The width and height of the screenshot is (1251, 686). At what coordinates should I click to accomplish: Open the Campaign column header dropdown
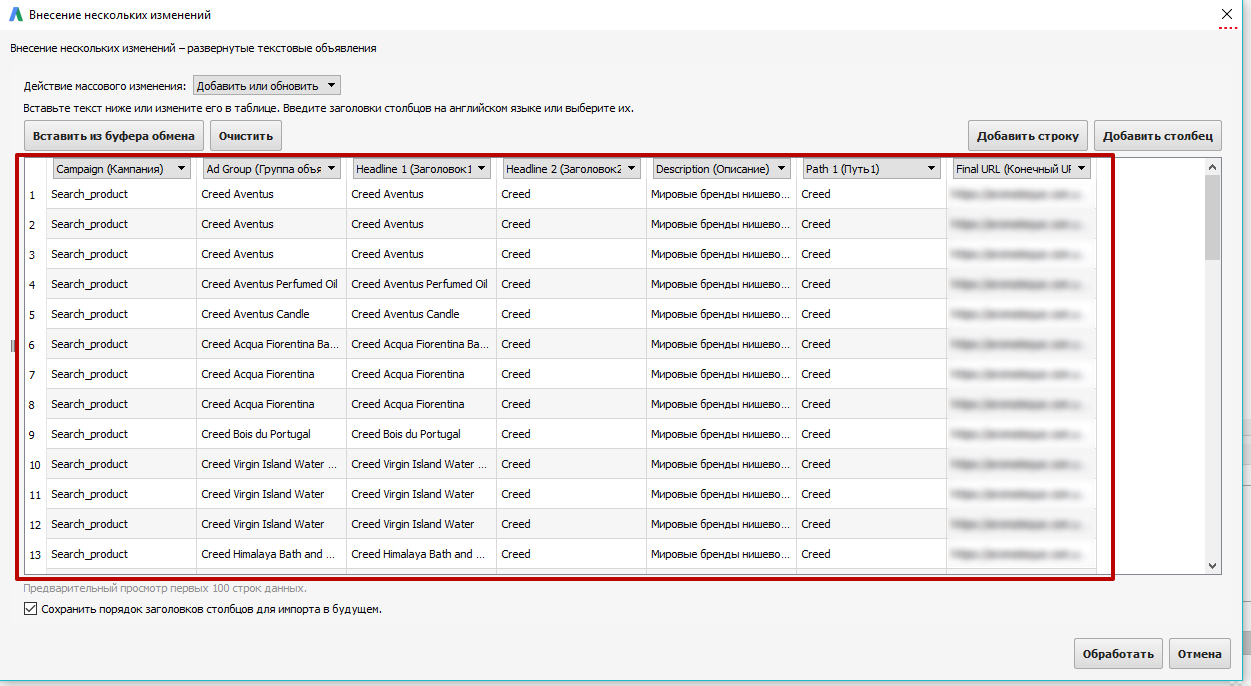click(122, 169)
